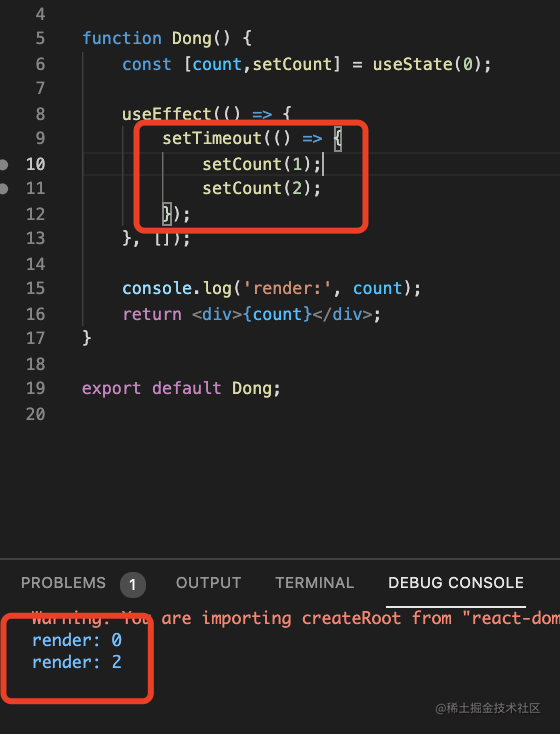Click line number 15 in the gutter
Image resolution: width=560 pixels, height=734 pixels.
[x=36, y=288]
